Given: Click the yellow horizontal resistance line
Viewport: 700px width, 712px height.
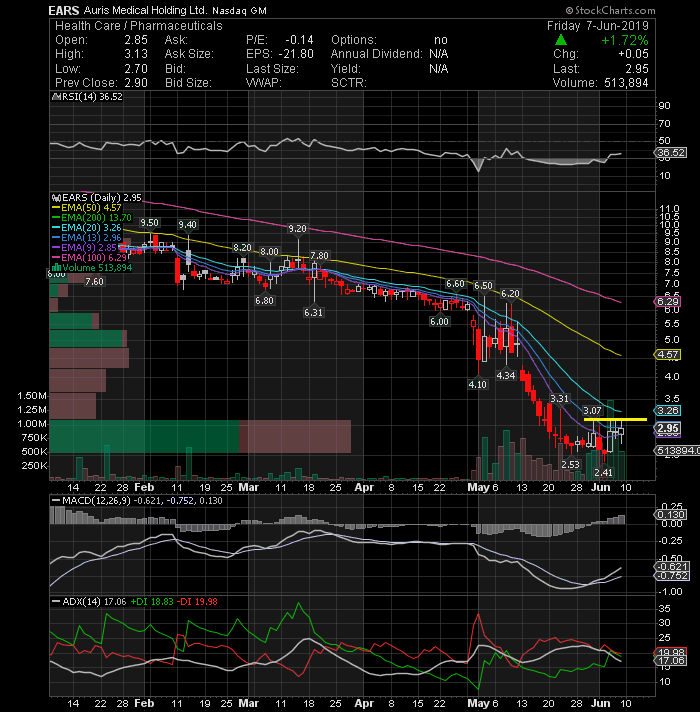Looking at the screenshot, I should click(x=615, y=420).
